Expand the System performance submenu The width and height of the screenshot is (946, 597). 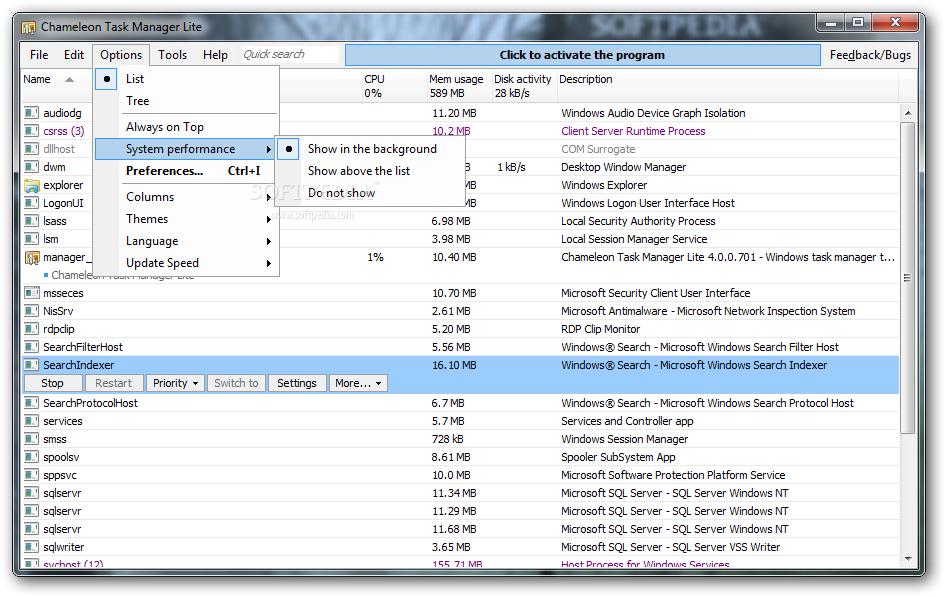coord(187,149)
